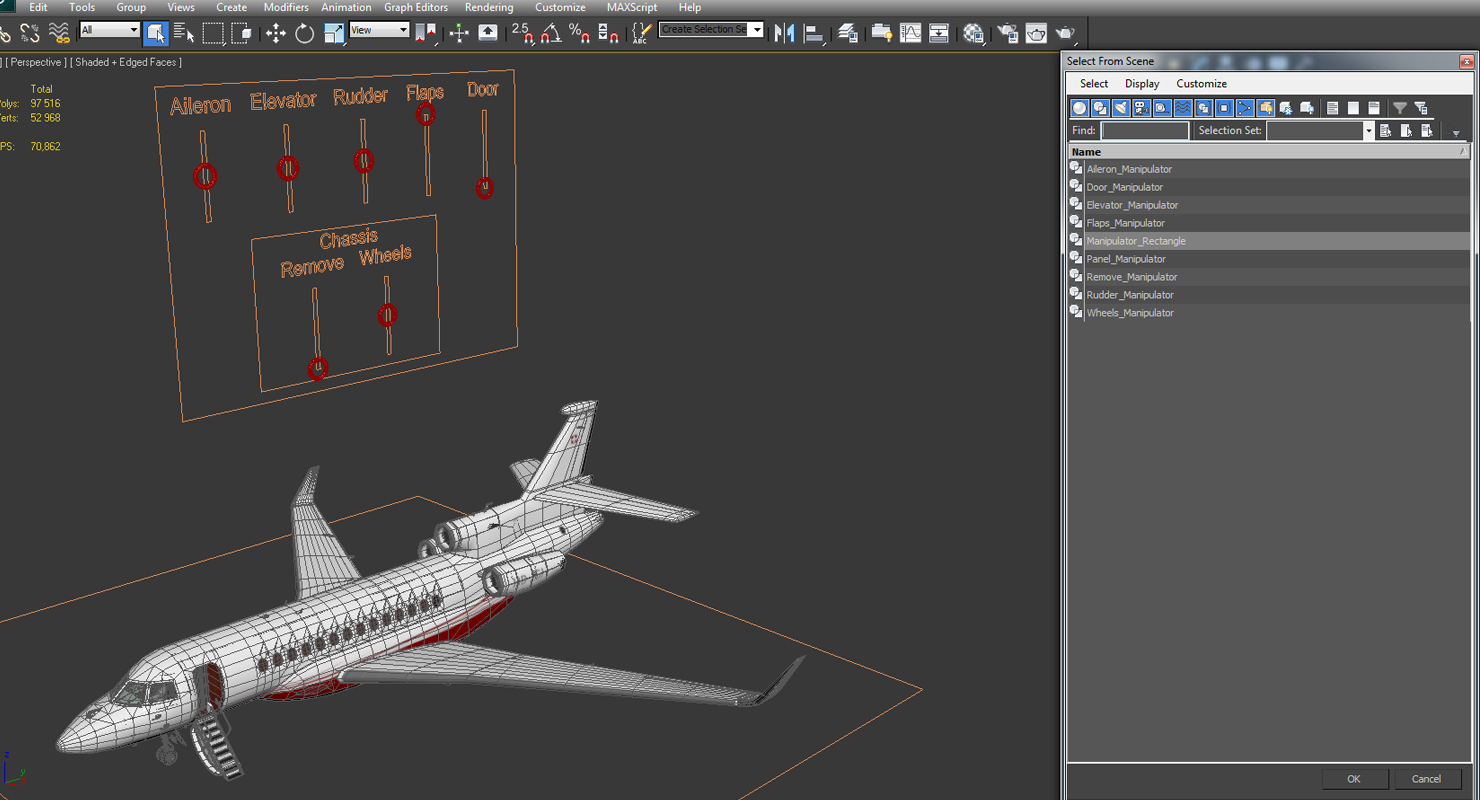Open the Material Editor icon

tap(973, 33)
